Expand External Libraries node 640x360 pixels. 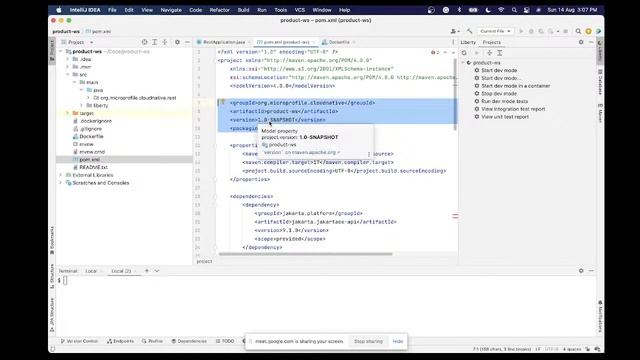[61, 175]
